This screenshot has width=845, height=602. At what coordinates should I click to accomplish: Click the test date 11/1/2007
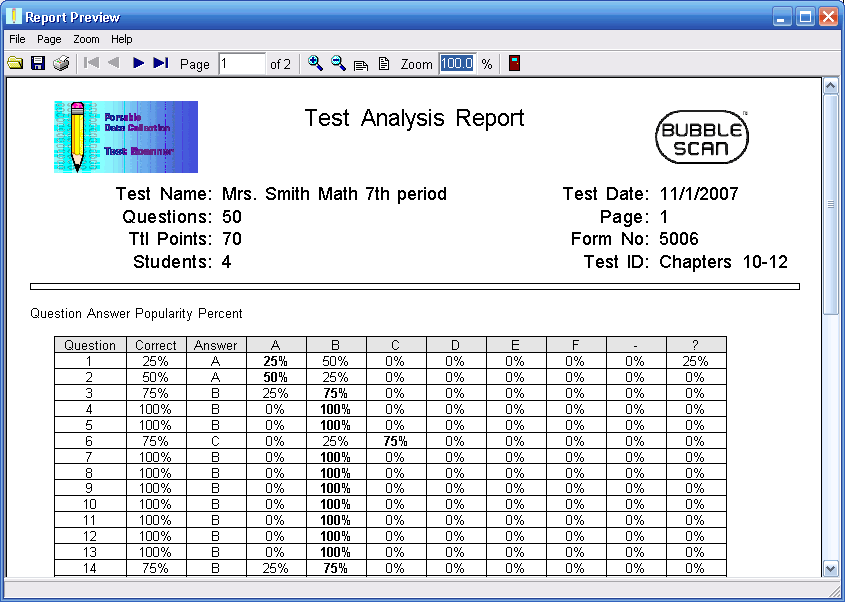(x=699, y=194)
